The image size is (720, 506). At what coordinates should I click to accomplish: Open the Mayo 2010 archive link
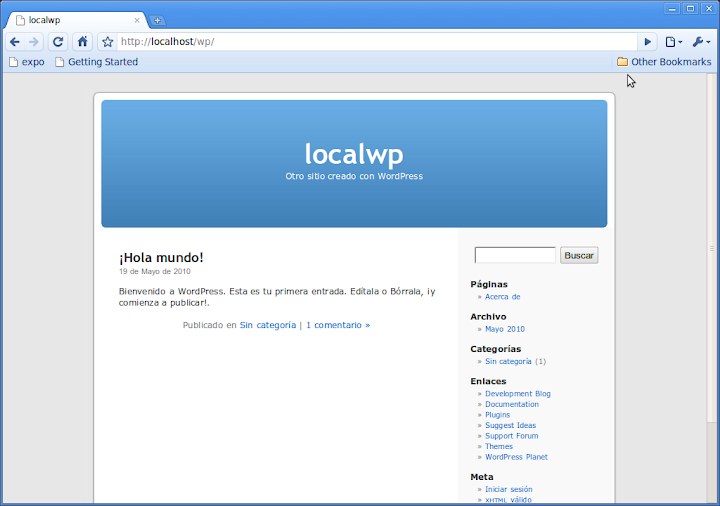coord(505,329)
